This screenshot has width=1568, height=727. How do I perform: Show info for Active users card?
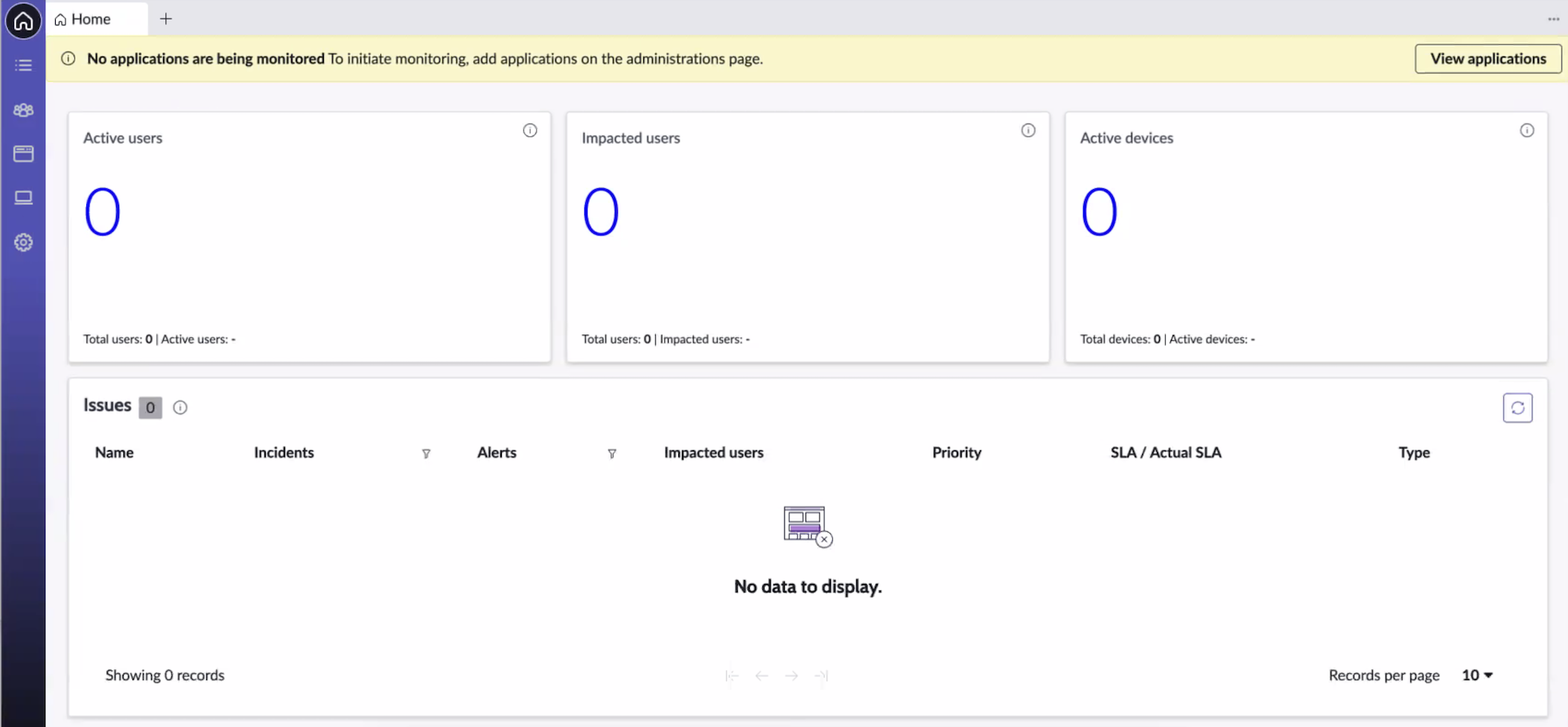pyautogui.click(x=529, y=130)
